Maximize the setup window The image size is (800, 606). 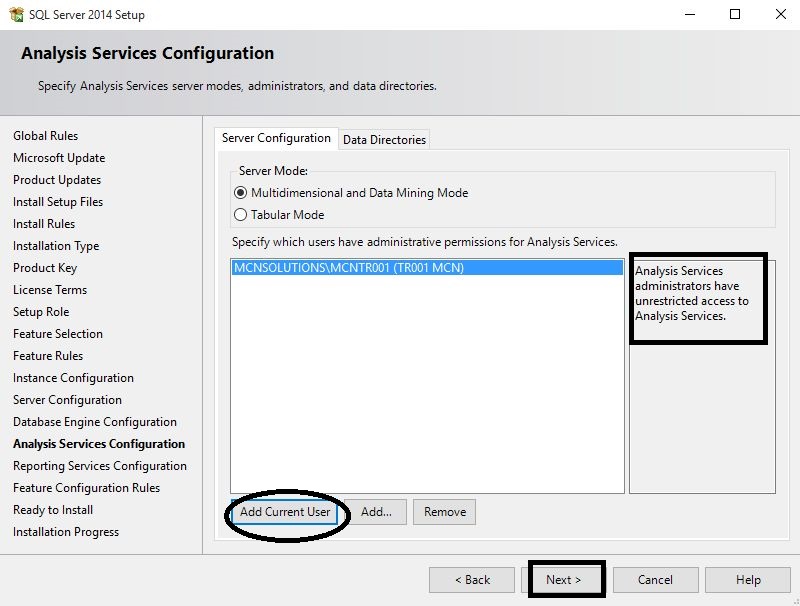pyautogui.click(x=735, y=14)
